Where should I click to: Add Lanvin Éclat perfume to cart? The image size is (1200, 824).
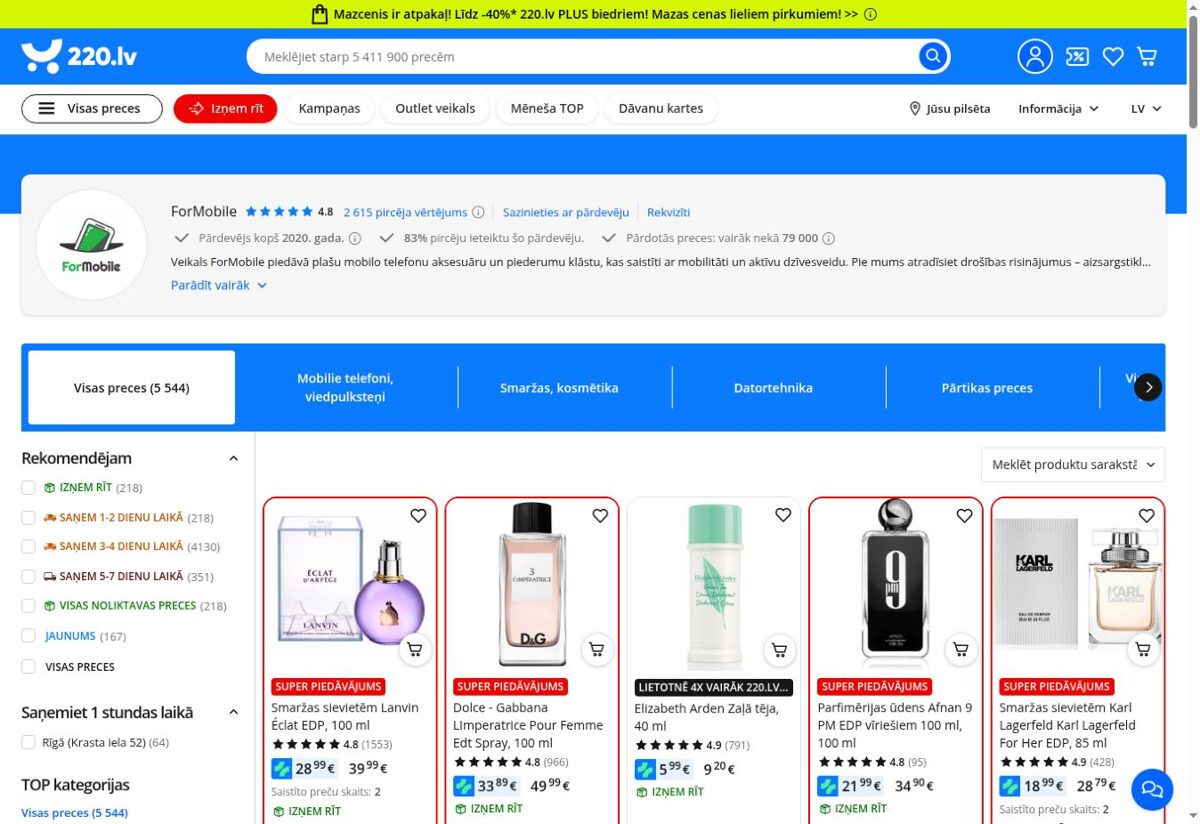pos(415,650)
